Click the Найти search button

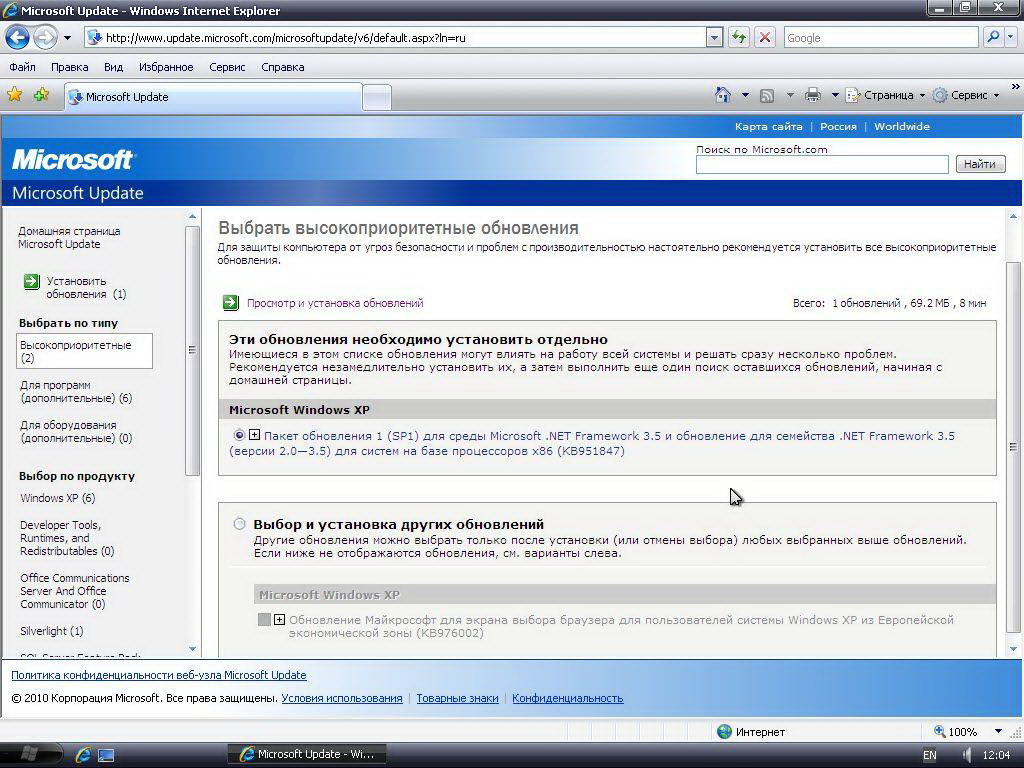(980, 164)
